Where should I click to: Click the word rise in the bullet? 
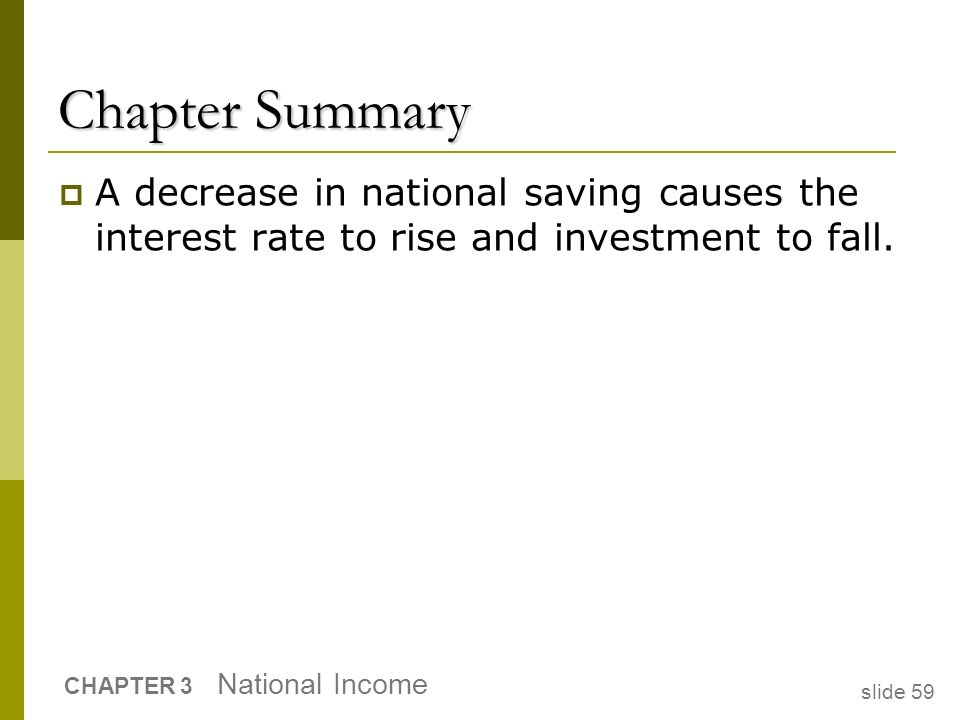tap(424, 238)
